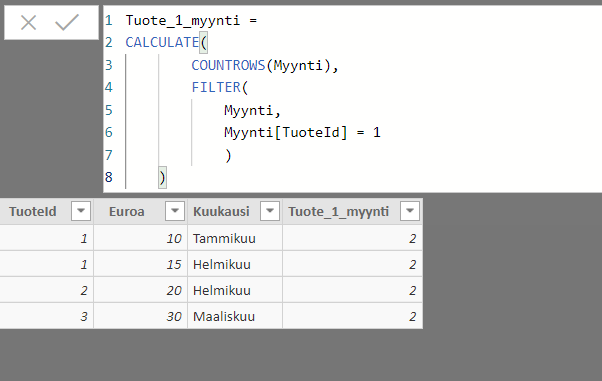This screenshot has height=381, width=602.
Task: Place cursor on Myynti[TuoteId] = 1 in formula
Action: 302,133
